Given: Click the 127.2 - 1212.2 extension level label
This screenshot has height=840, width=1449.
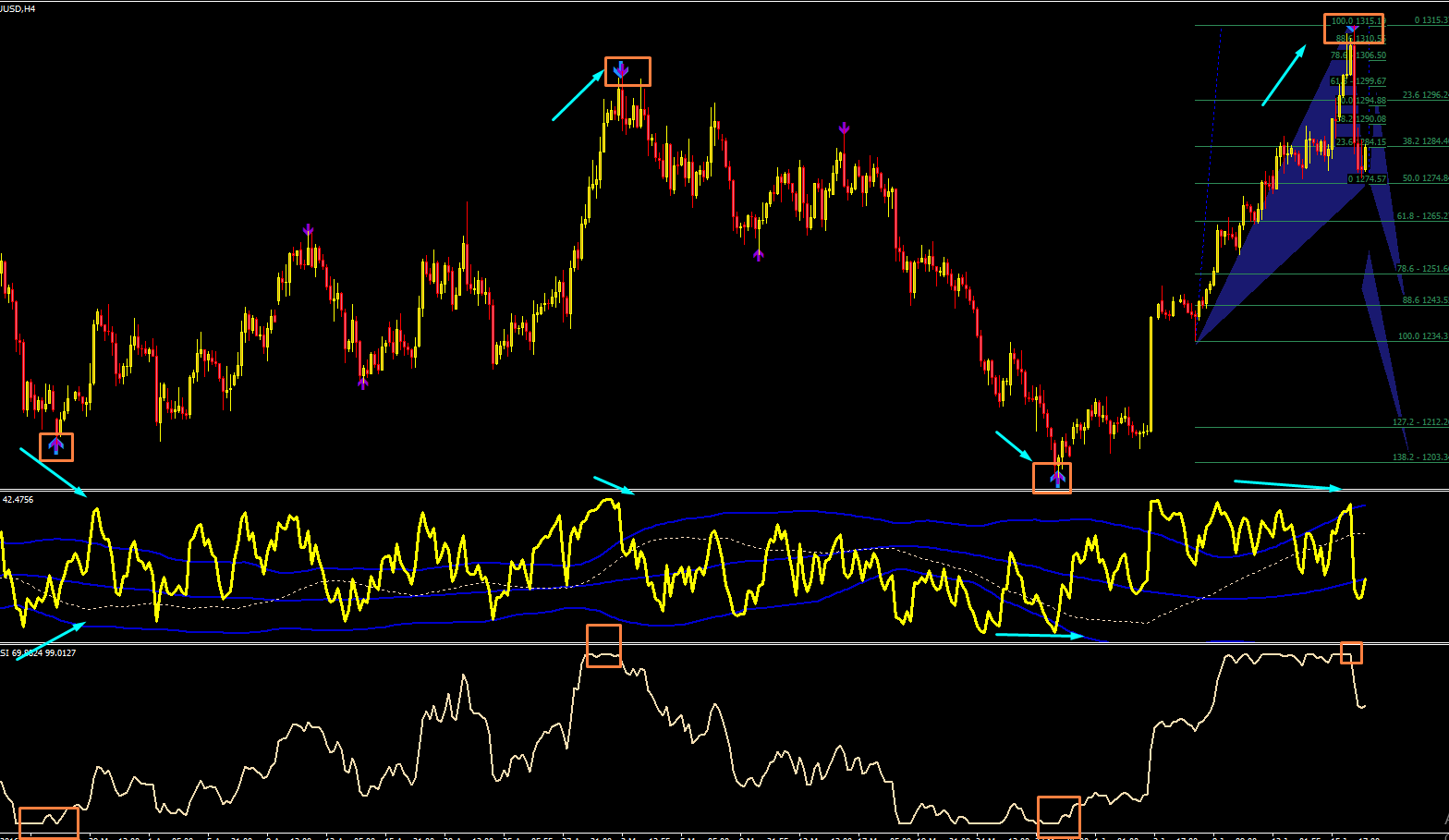Looking at the screenshot, I should point(1420,422).
